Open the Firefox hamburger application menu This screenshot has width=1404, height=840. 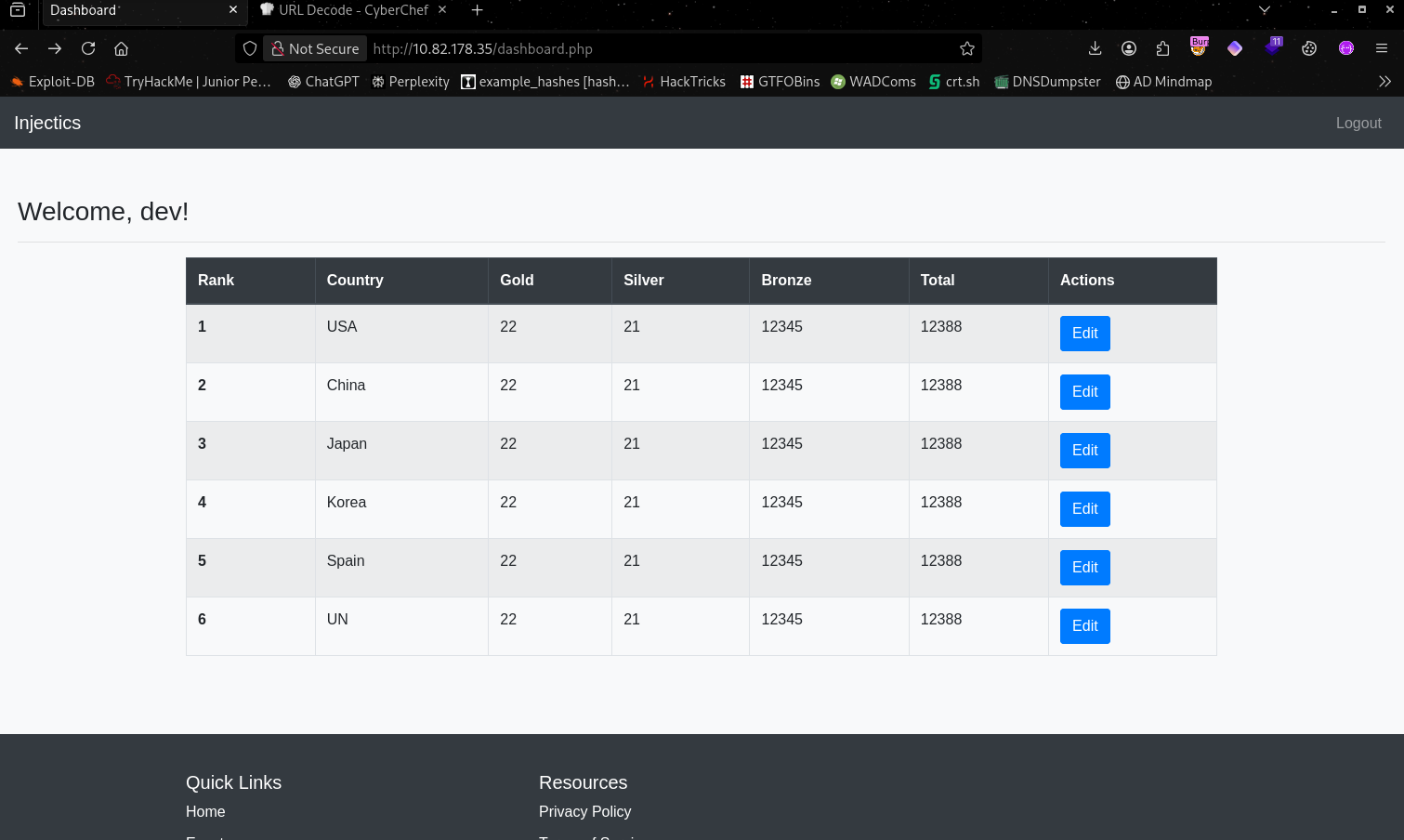[x=1382, y=48]
